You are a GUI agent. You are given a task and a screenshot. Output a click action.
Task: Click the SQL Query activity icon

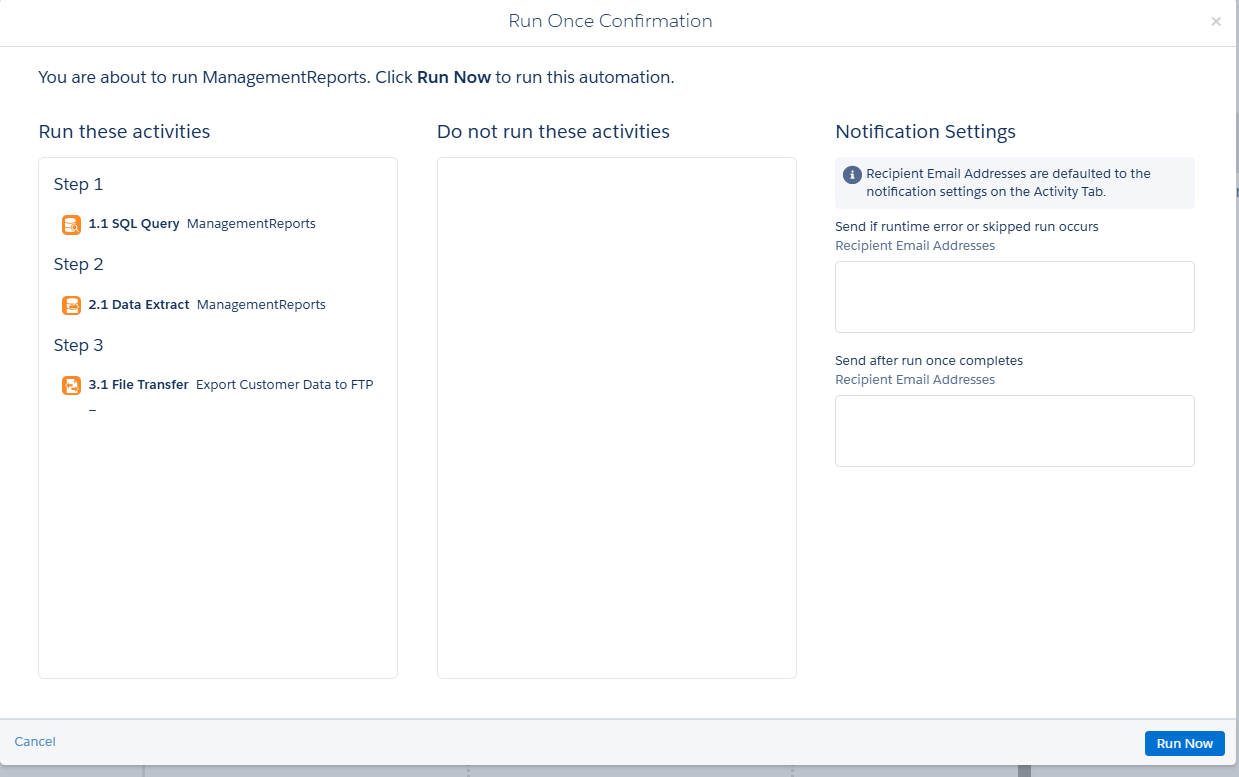71,225
